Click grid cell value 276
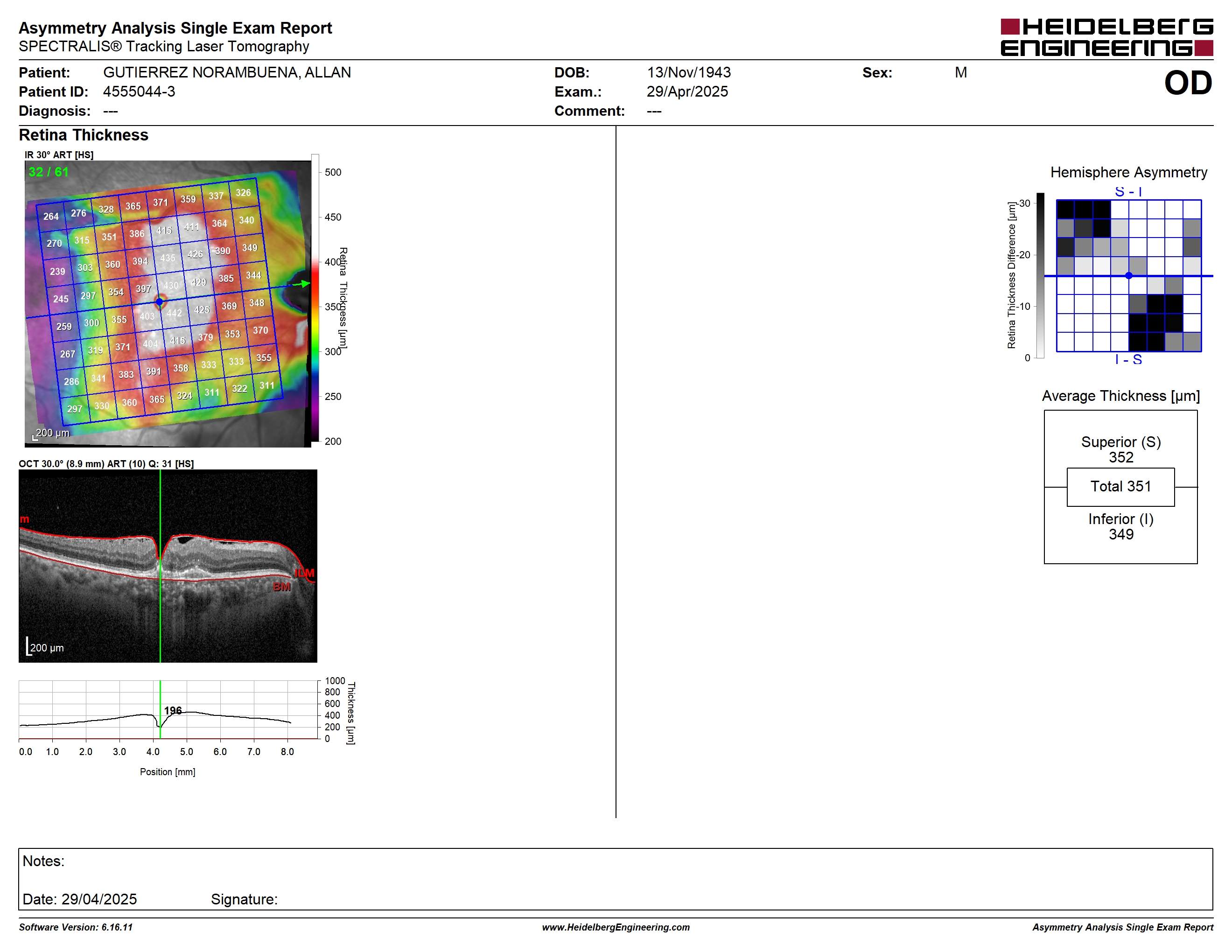 pos(78,213)
